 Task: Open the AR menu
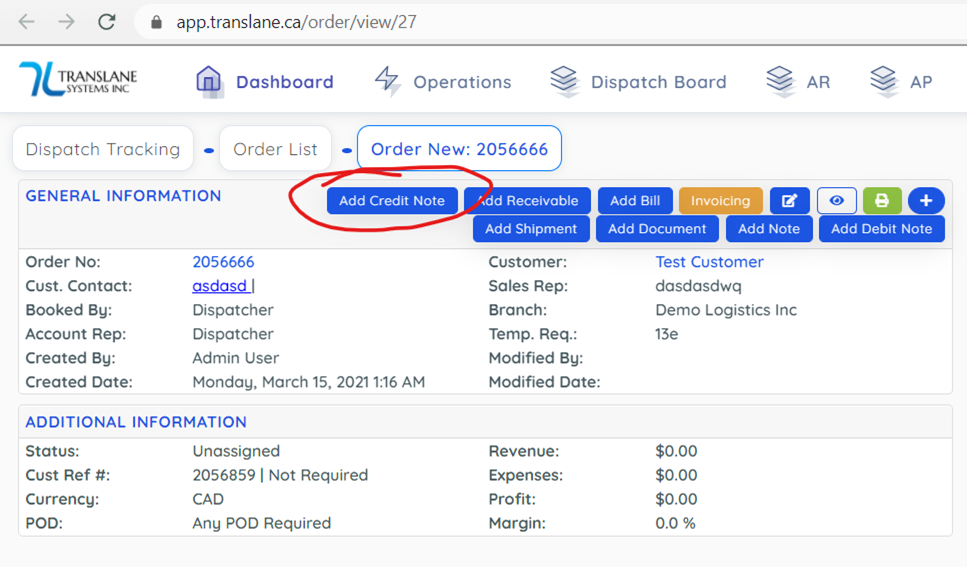[798, 82]
